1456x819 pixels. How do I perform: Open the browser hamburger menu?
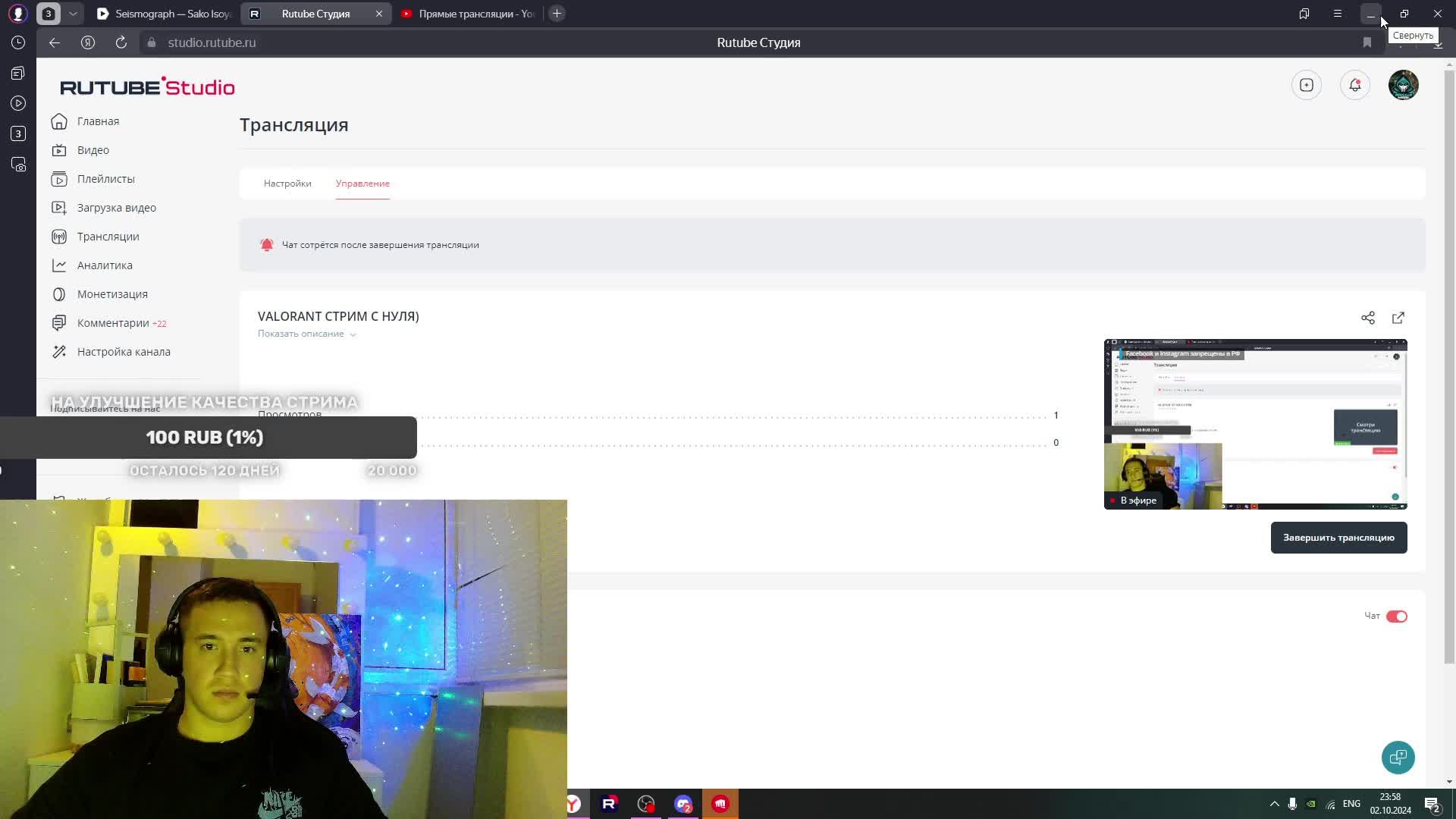click(1337, 14)
